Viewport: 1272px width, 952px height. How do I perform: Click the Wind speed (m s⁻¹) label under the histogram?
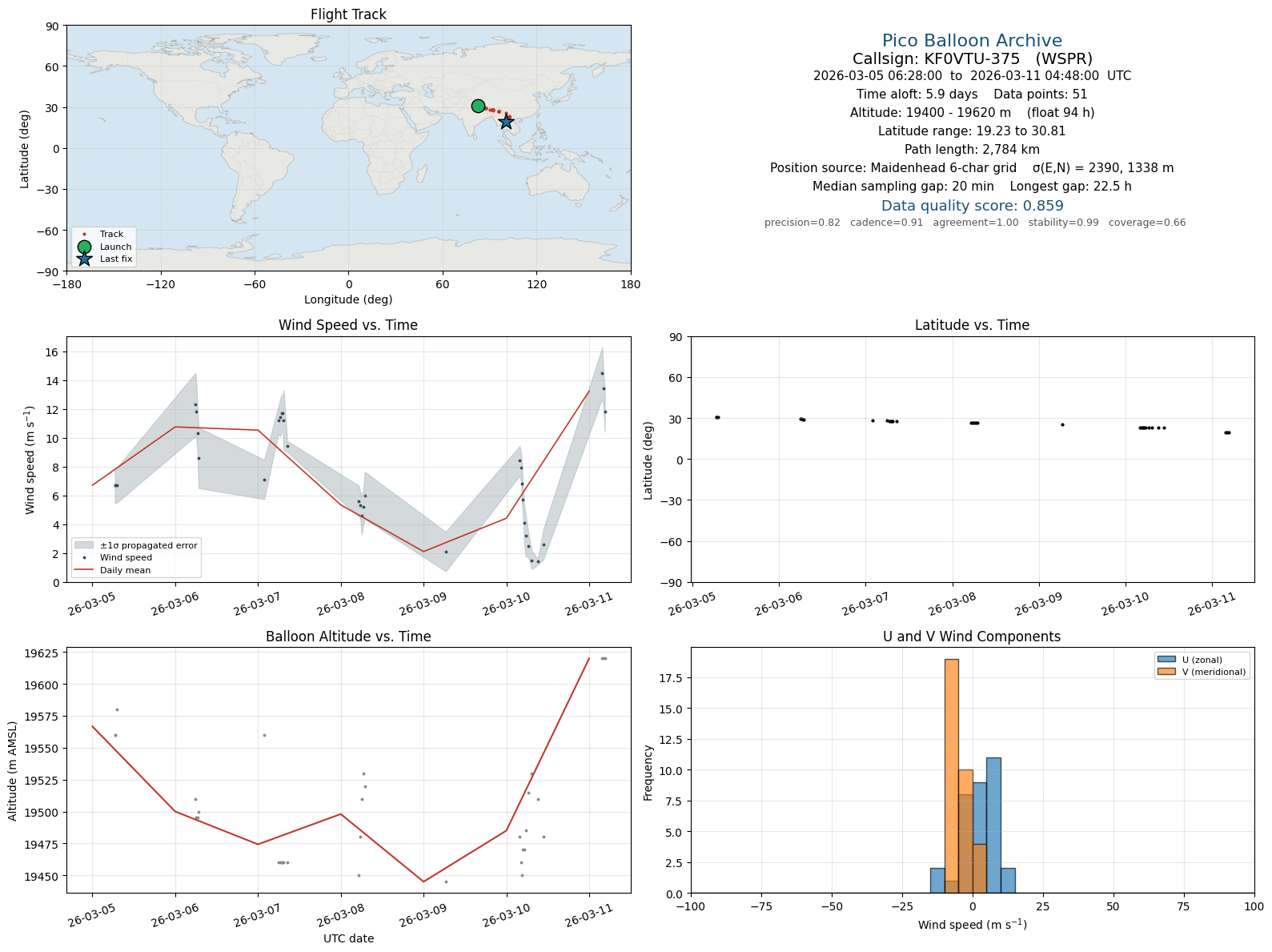pyautogui.click(x=972, y=925)
